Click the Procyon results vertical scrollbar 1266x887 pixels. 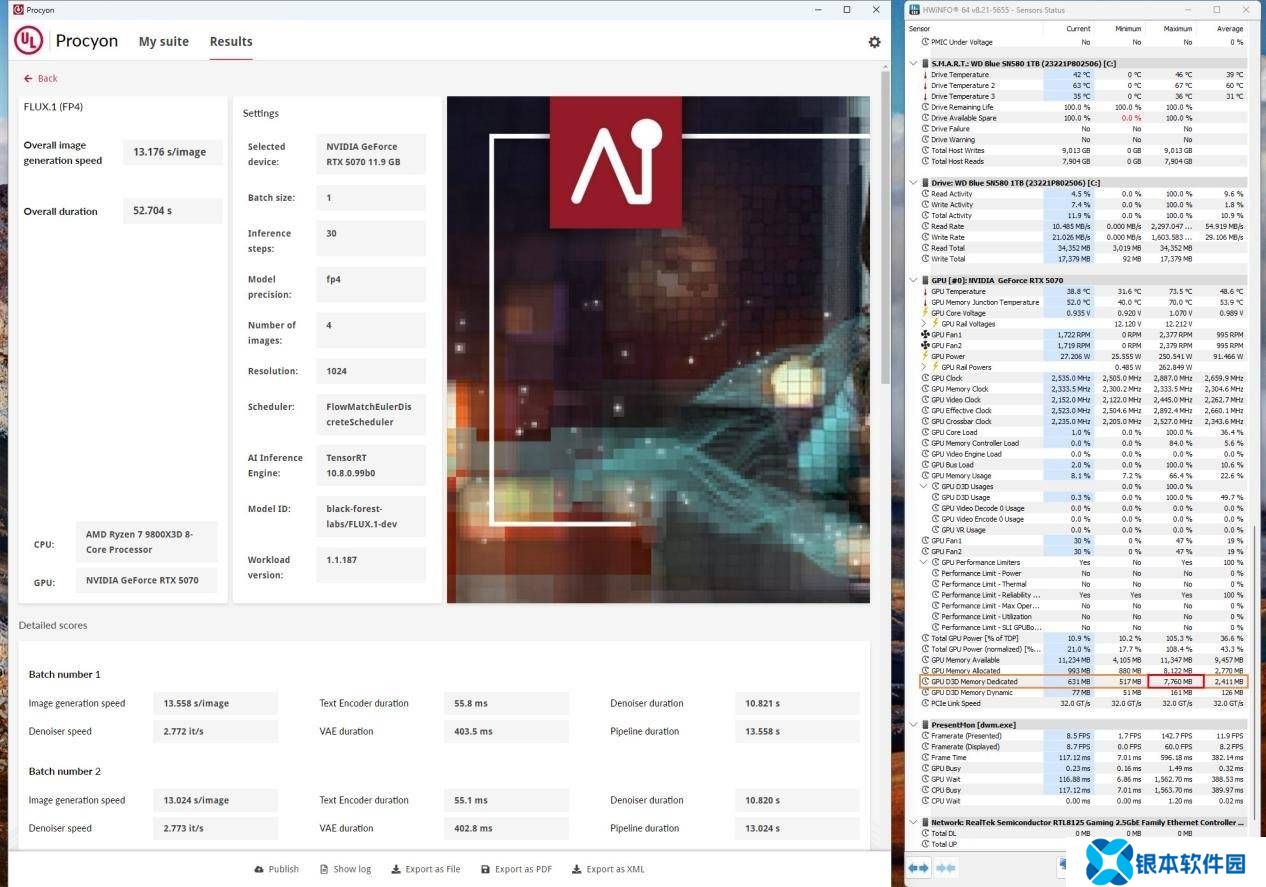(884, 230)
